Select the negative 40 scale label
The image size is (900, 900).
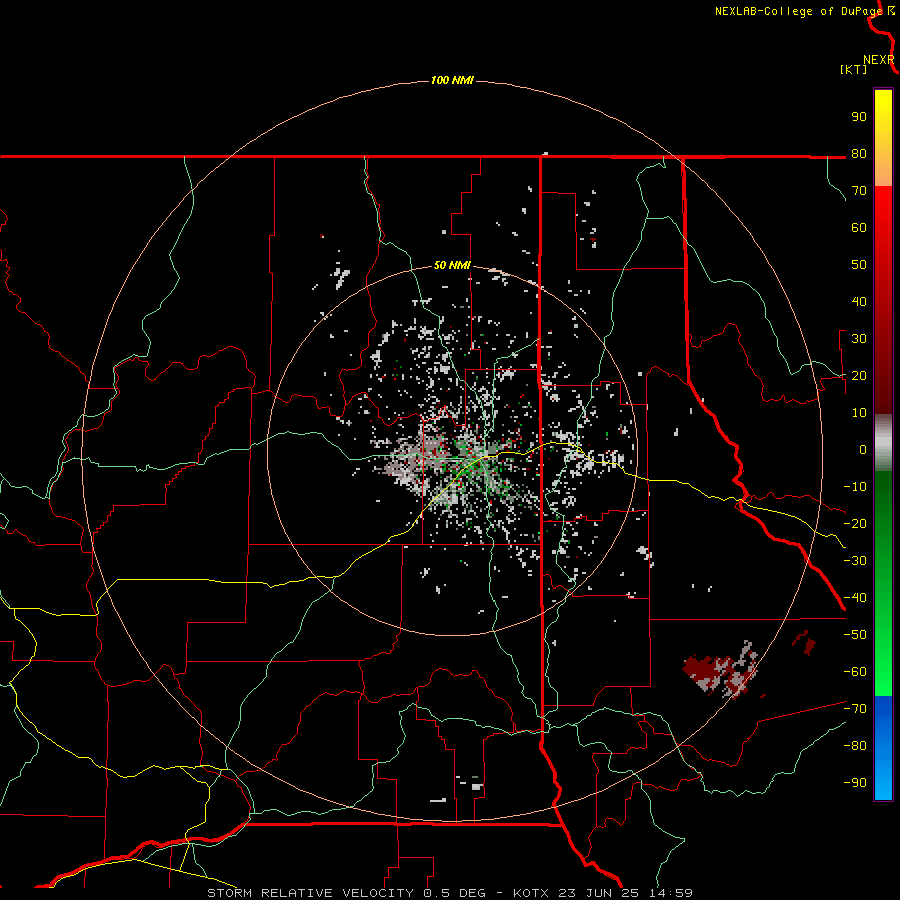[855, 598]
